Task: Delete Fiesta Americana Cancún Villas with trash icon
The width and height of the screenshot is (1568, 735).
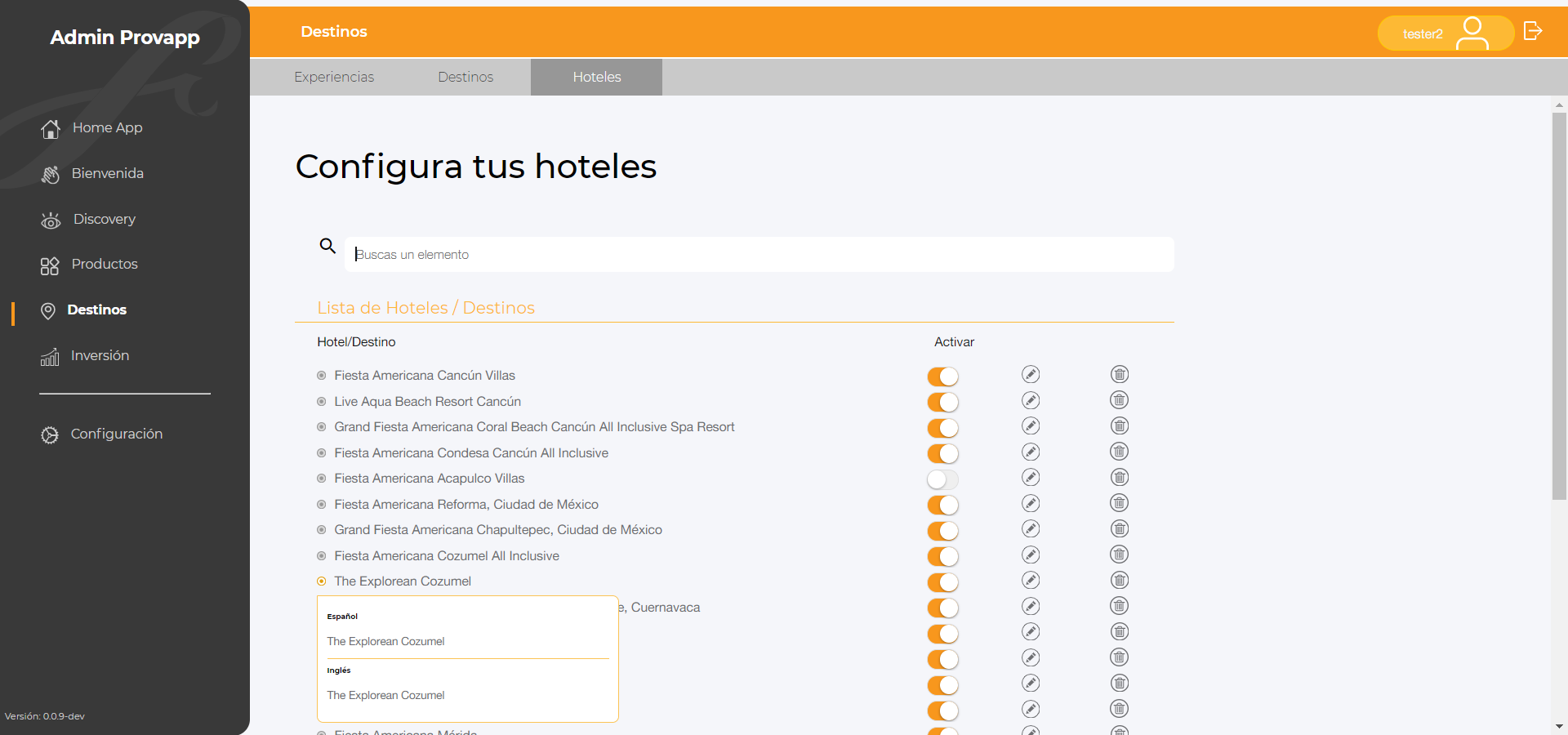Action: (1120, 374)
